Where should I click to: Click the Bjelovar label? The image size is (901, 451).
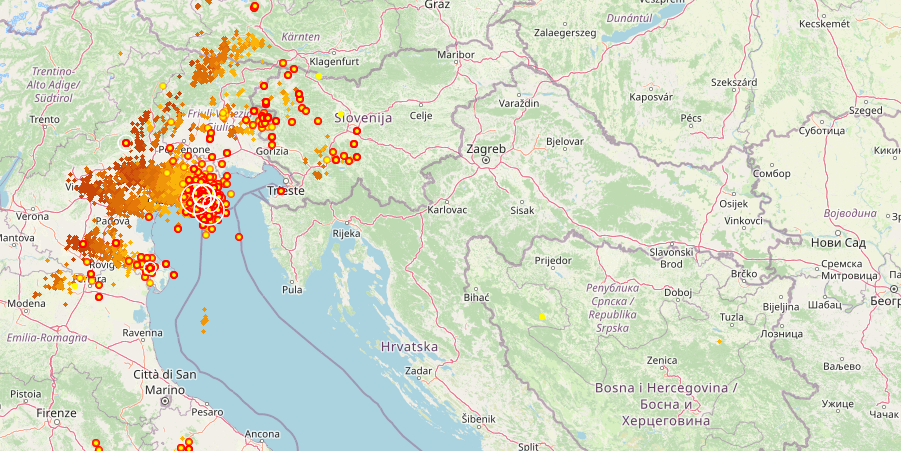(564, 141)
